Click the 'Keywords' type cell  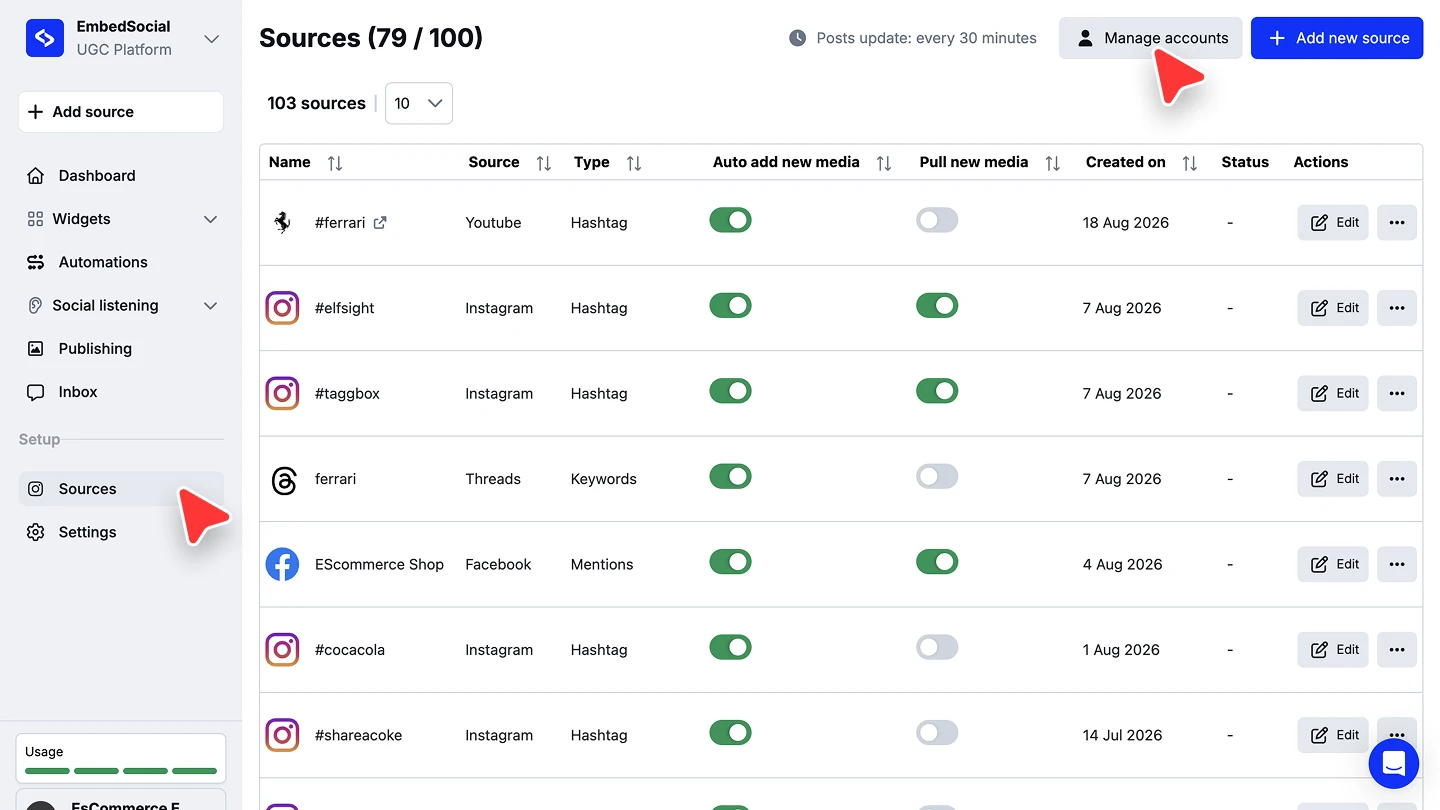pyautogui.click(x=604, y=479)
